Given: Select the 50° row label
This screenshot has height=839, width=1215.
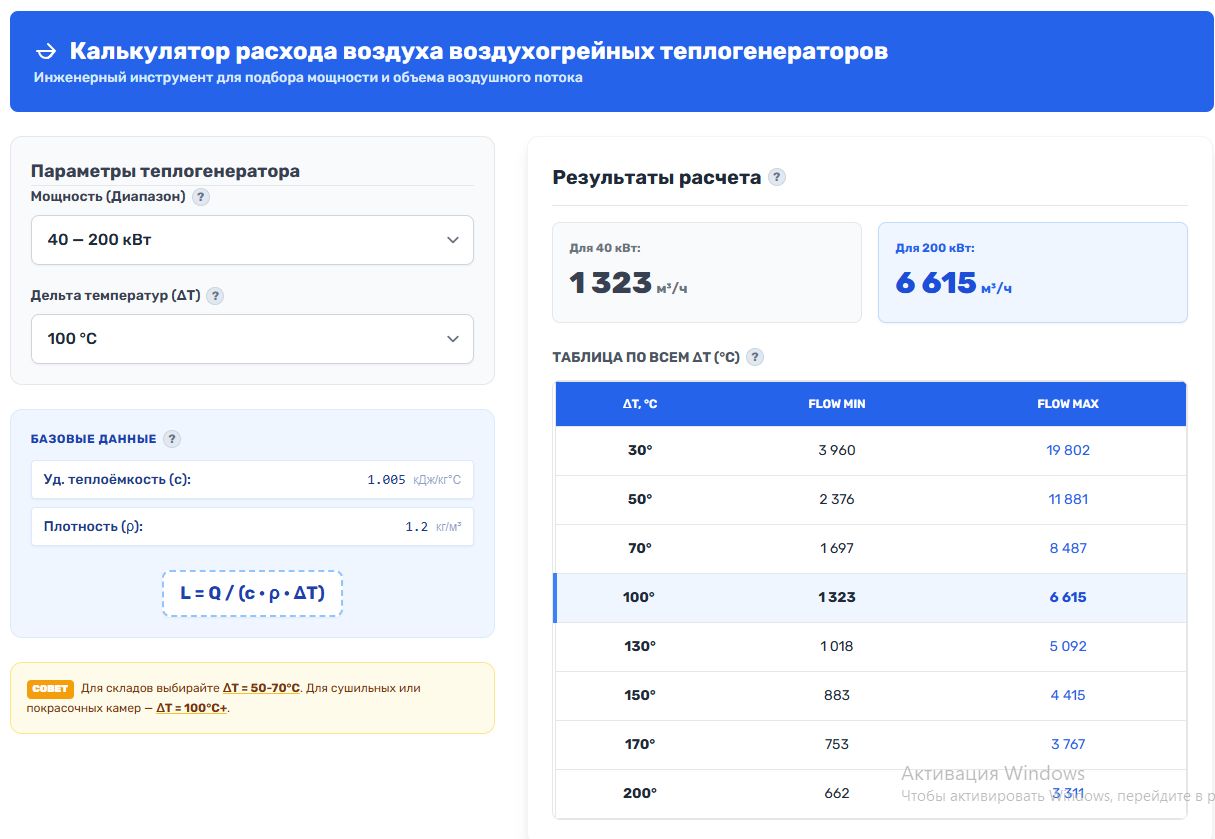Looking at the screenshot, I should pos(640,499).
